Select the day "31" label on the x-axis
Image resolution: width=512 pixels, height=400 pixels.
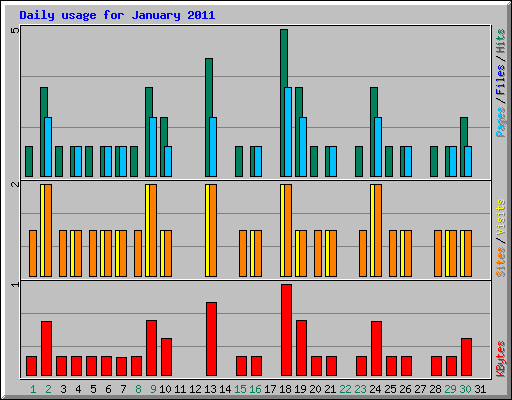(480, 389)
